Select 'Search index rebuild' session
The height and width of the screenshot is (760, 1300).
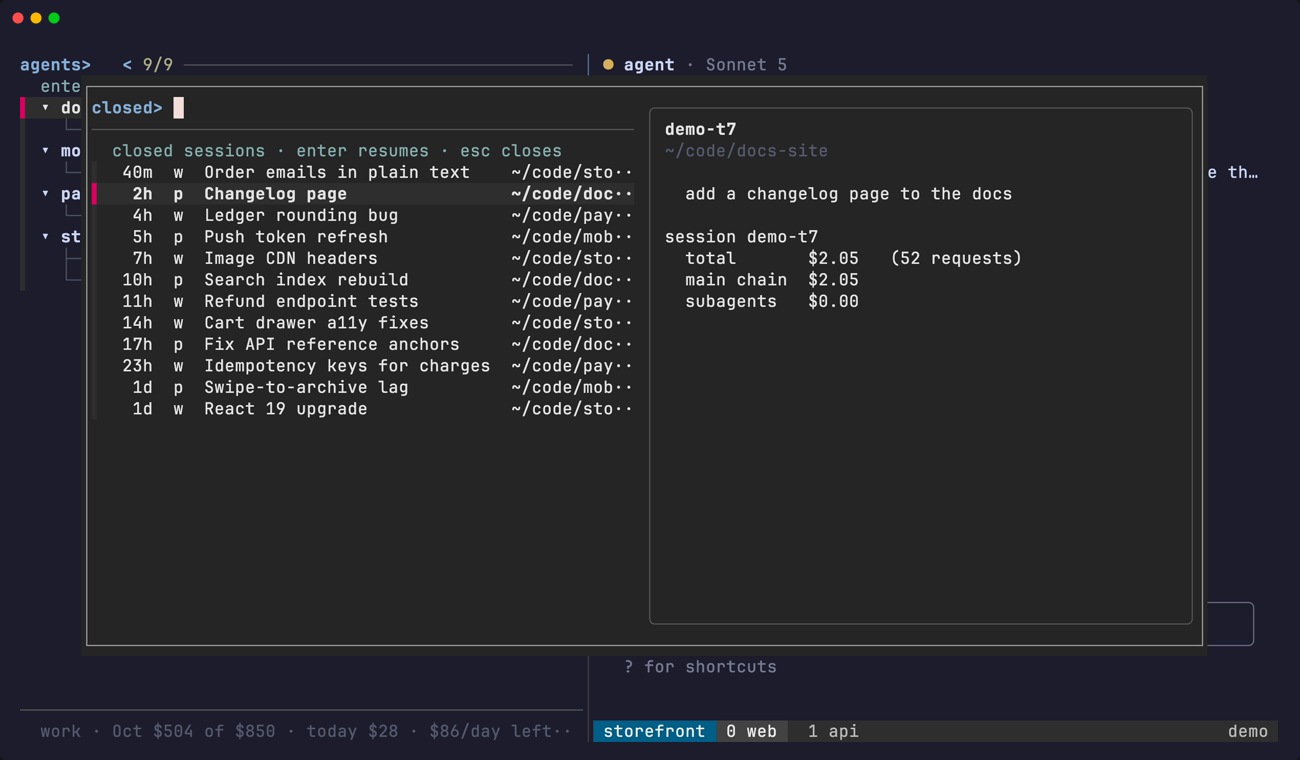tap(362, 280)
